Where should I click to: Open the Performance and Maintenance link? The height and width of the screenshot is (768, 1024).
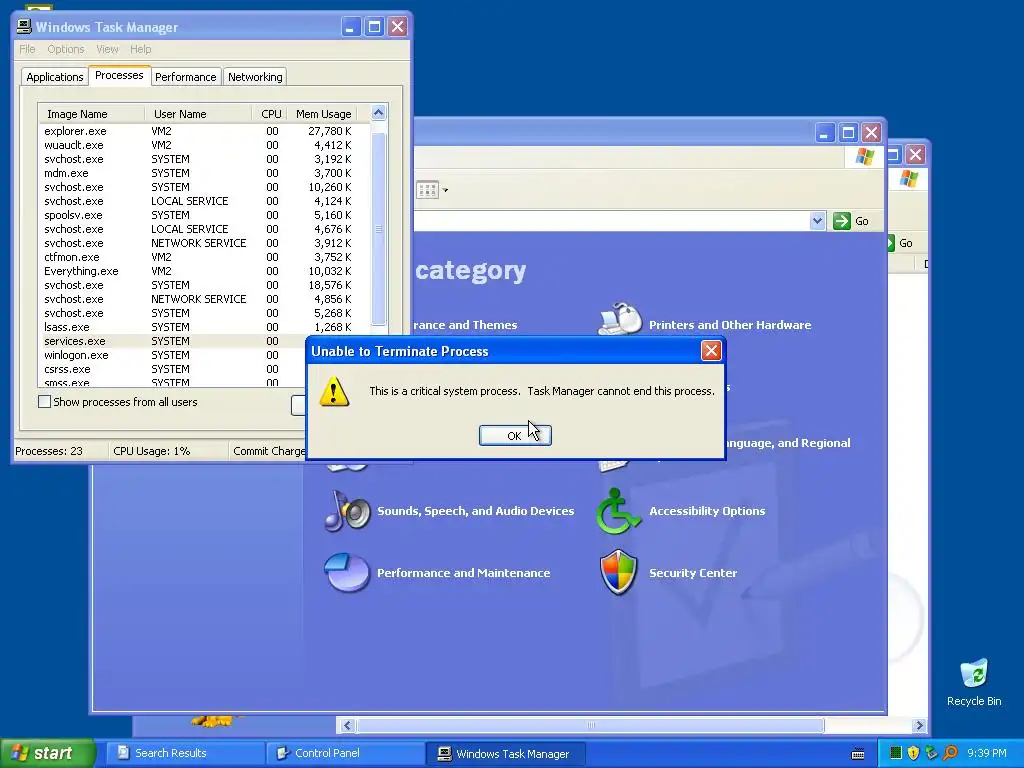[464, 573]
